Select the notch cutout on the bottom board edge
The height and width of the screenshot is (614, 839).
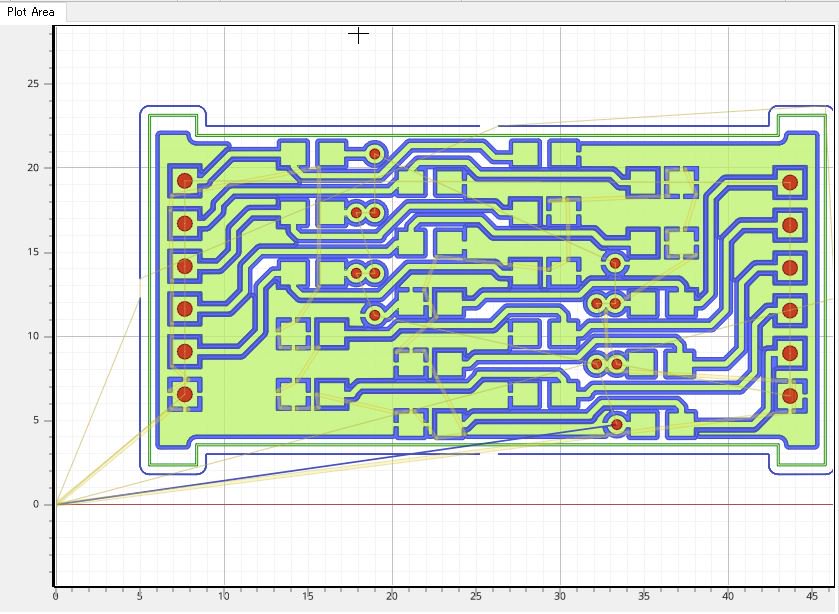click(490, 455)
